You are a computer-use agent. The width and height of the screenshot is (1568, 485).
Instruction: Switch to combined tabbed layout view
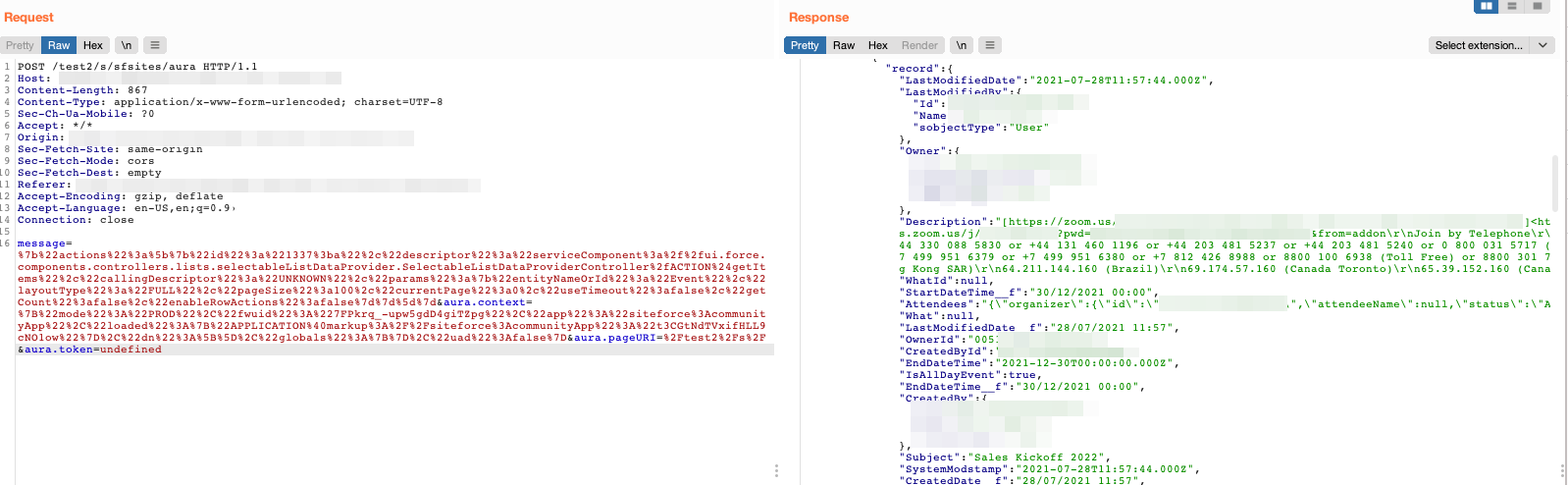click(x=1538, y=6)
